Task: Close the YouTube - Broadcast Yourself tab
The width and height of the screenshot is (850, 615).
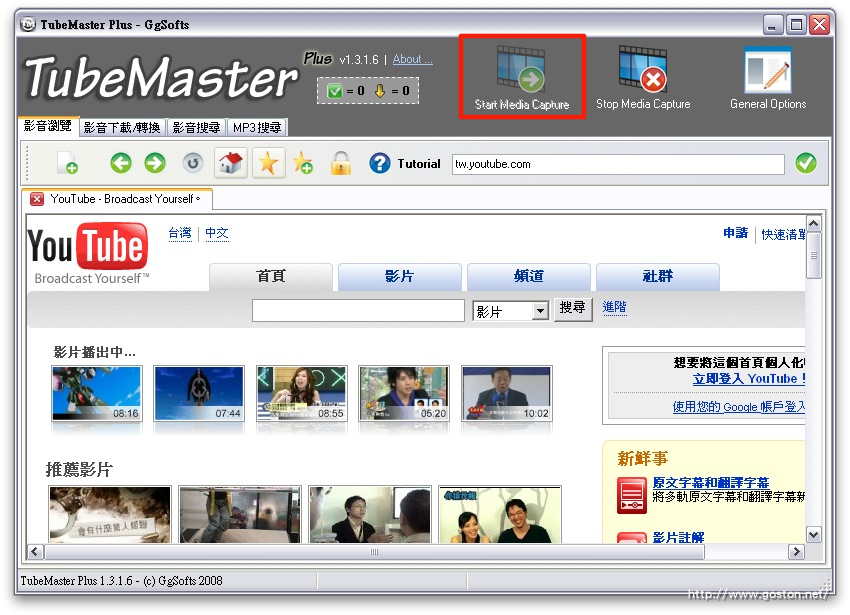Action: point(37,199)
